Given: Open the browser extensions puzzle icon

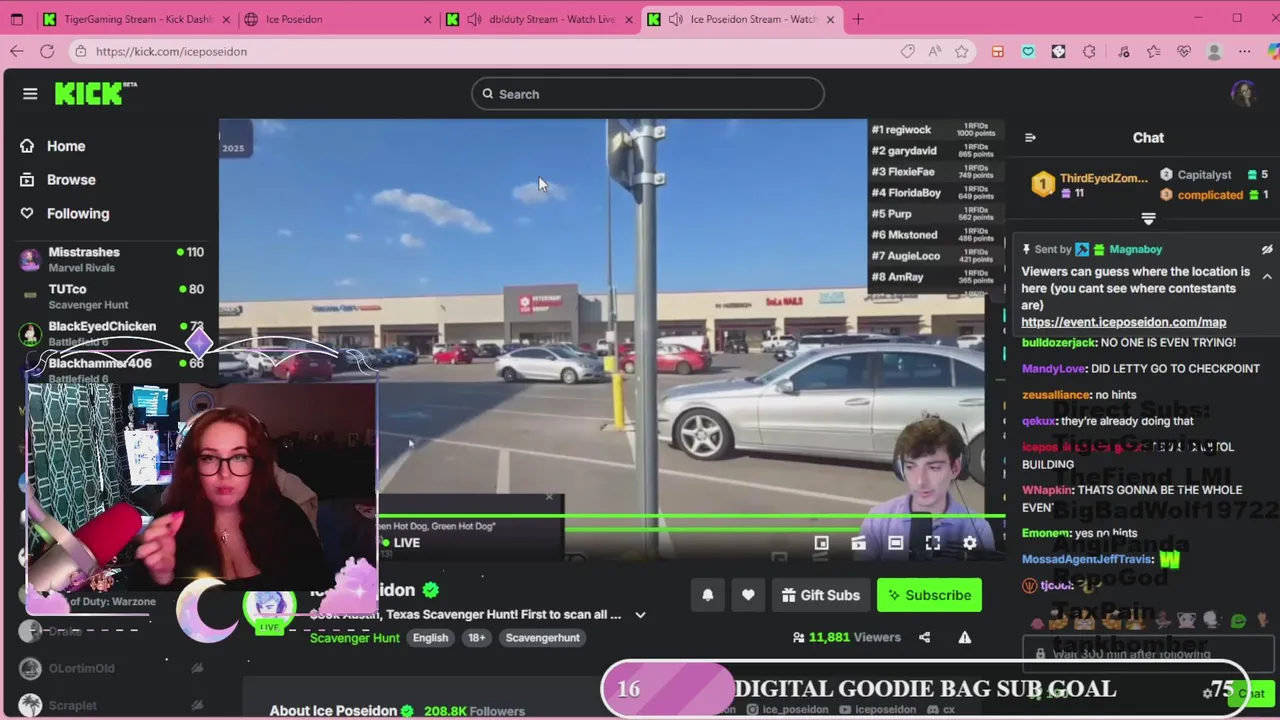Looking at the screenshot, I should [1089, 51].
